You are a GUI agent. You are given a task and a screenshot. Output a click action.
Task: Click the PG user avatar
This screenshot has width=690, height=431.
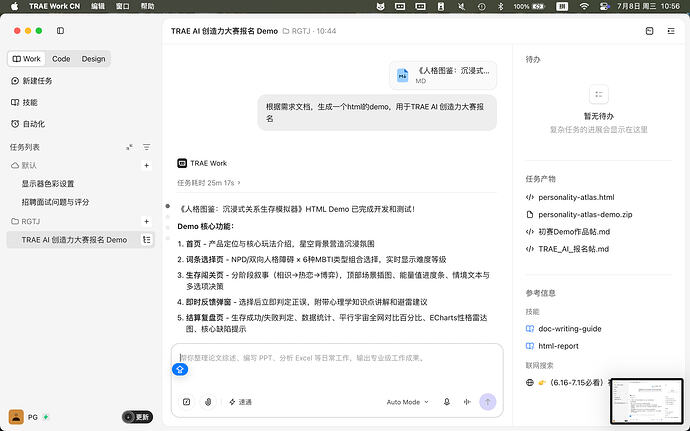[x=16, y=416]
